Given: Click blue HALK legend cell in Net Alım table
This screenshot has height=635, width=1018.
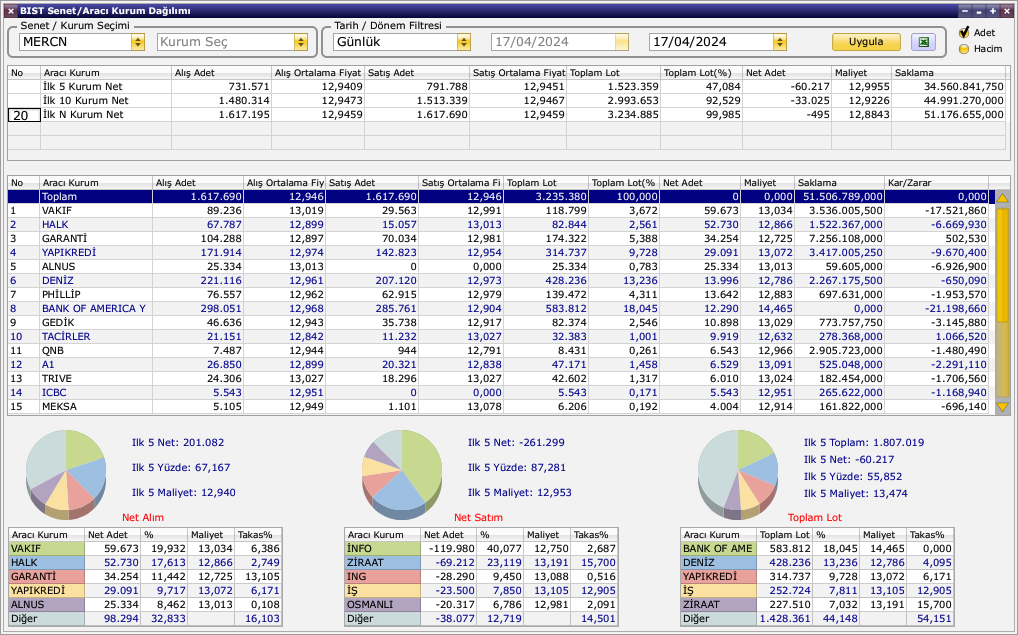Looking at the screenshot, I should click(47, 562).
